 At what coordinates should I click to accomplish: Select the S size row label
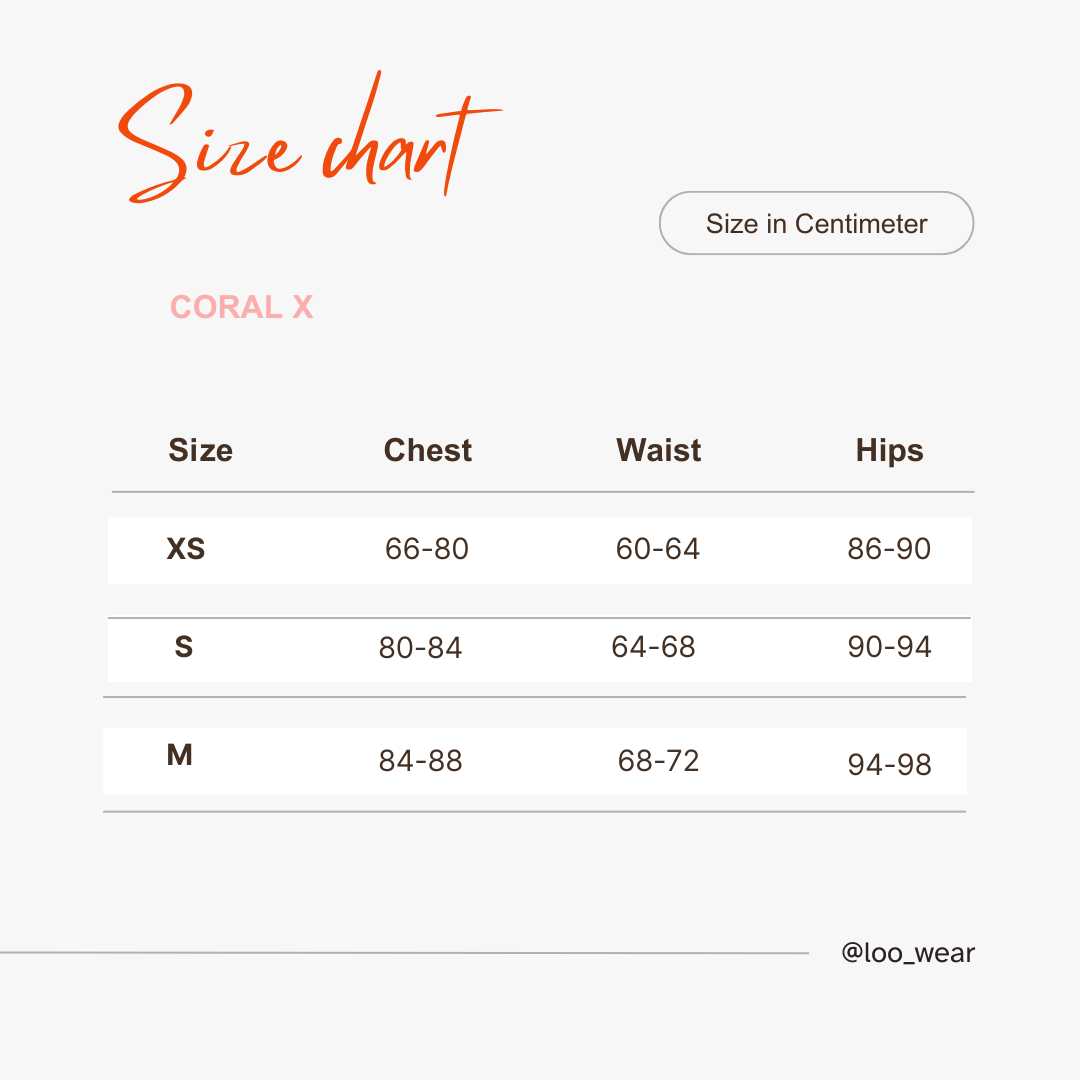(x=184, y=647)
